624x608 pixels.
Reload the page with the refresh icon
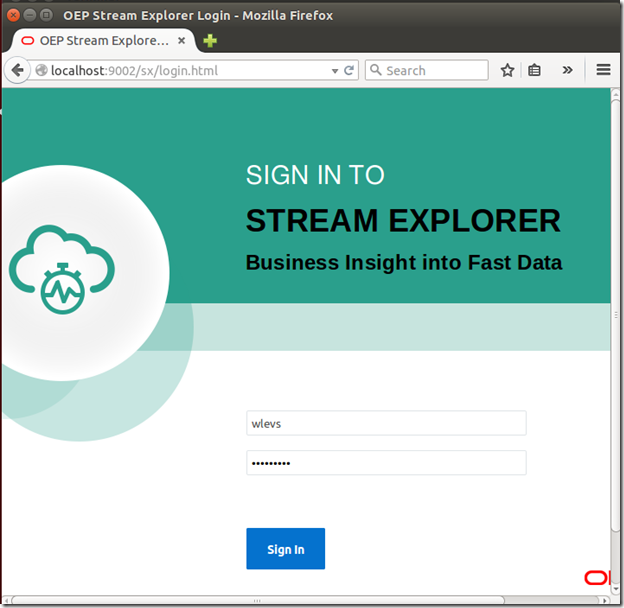(350, 71)
